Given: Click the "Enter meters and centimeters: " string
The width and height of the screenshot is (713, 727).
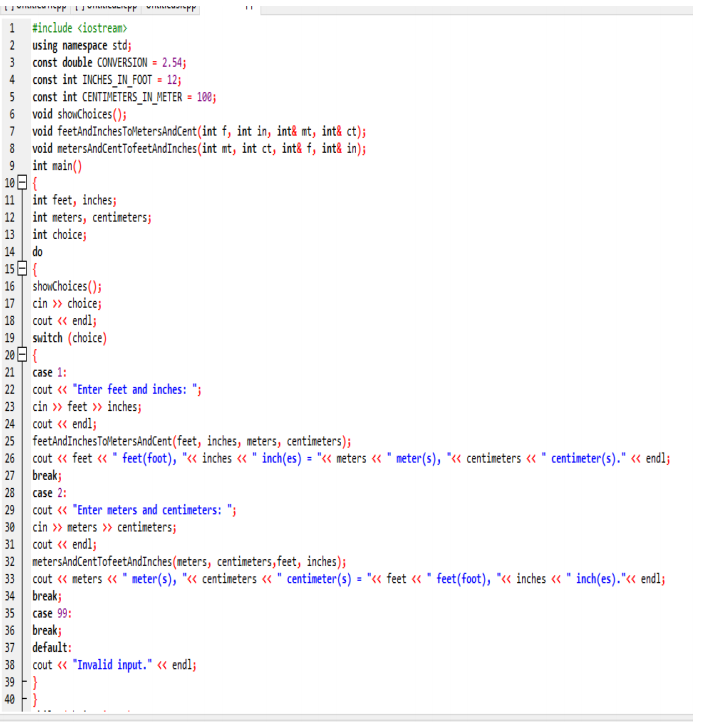Looking at the screenshot, I should (153, 510).
